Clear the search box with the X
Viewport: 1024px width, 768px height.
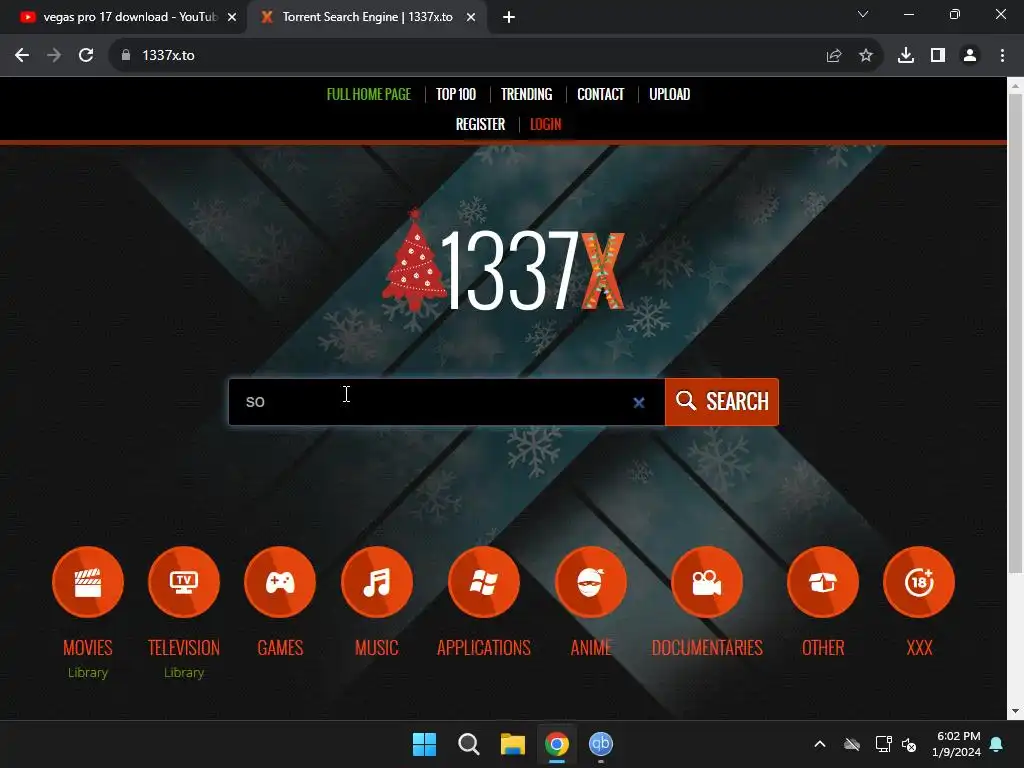[x=639, y=403]
